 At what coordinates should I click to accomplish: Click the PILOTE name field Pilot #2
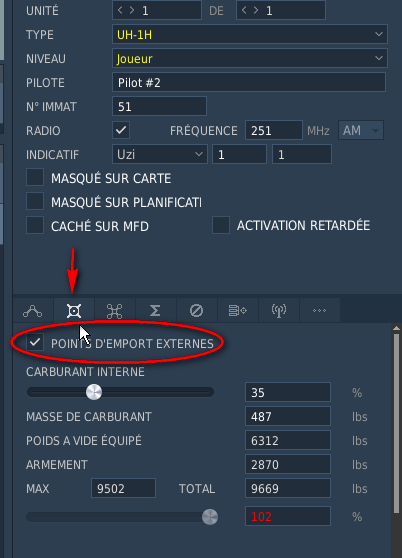249,82
